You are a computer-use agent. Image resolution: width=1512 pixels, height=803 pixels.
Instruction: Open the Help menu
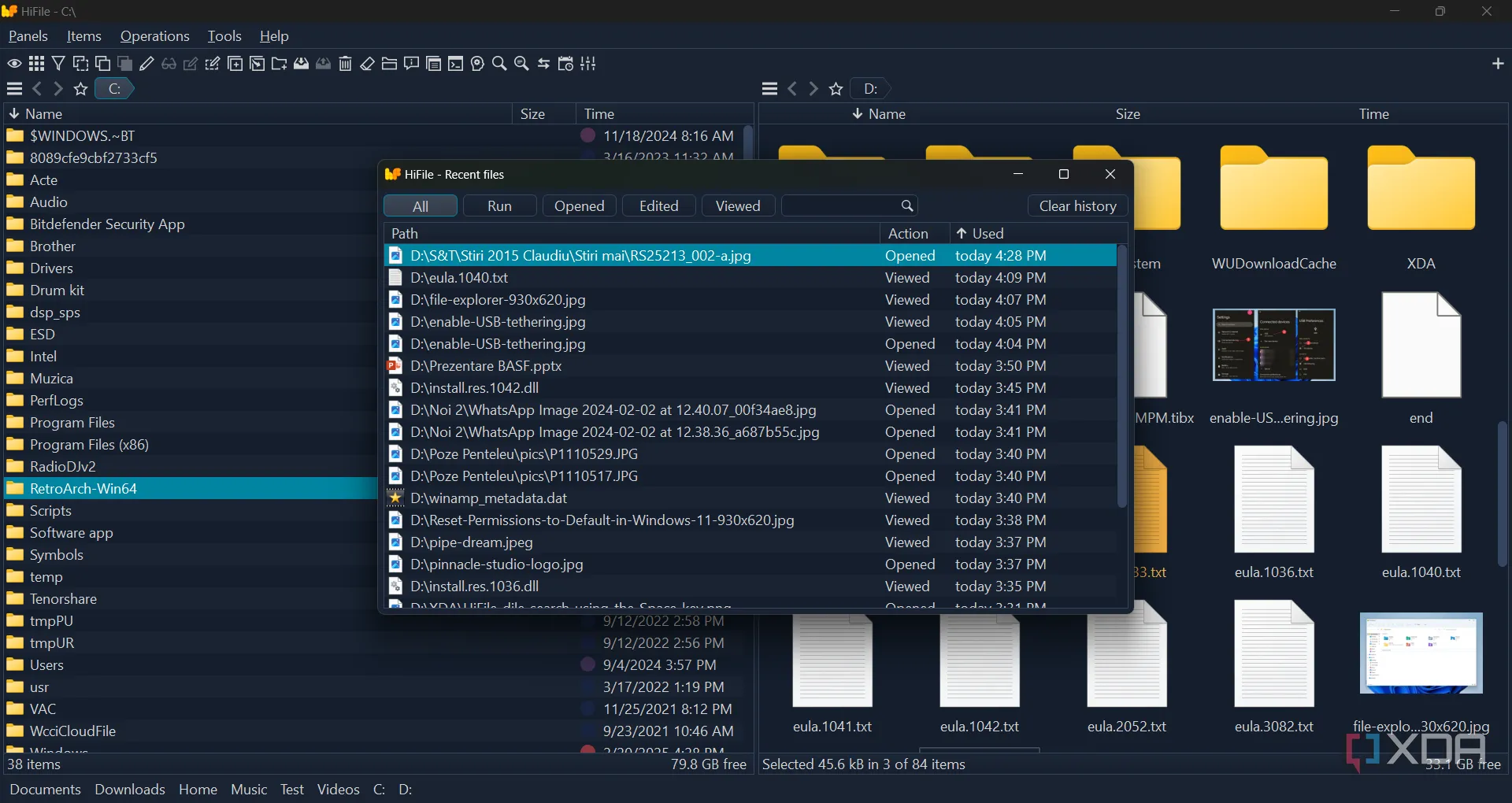click(274, 36)
